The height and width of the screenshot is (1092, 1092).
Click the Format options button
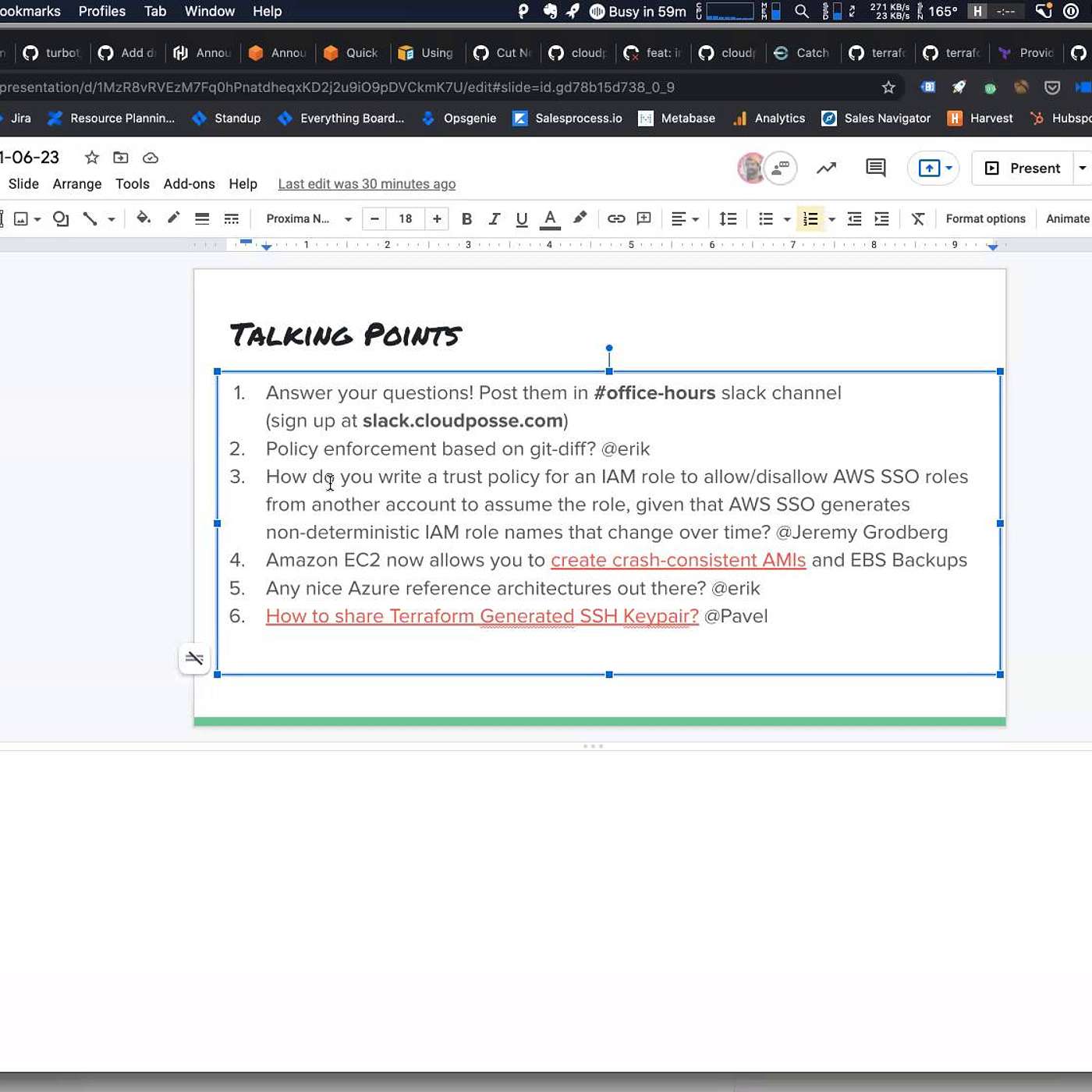[985, 218]
